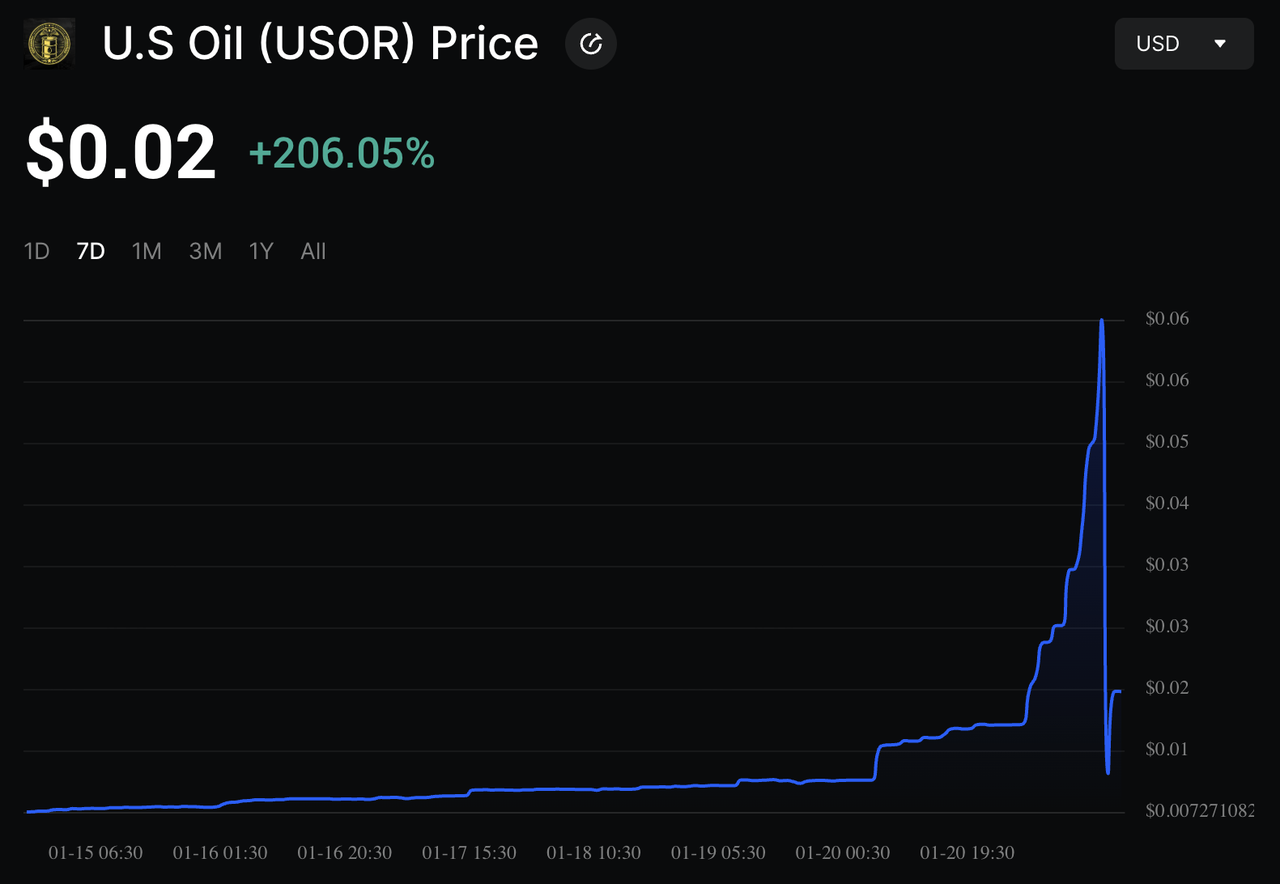This screenshot has height=884, width=1280.
Task: Click the U.S Oil coin logo
Action: coord(49,43)
